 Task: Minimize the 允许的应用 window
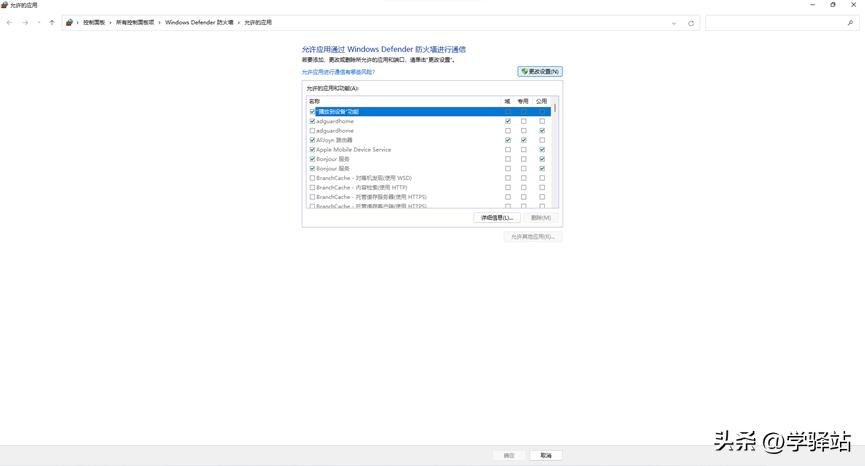[x=812, y=5]
